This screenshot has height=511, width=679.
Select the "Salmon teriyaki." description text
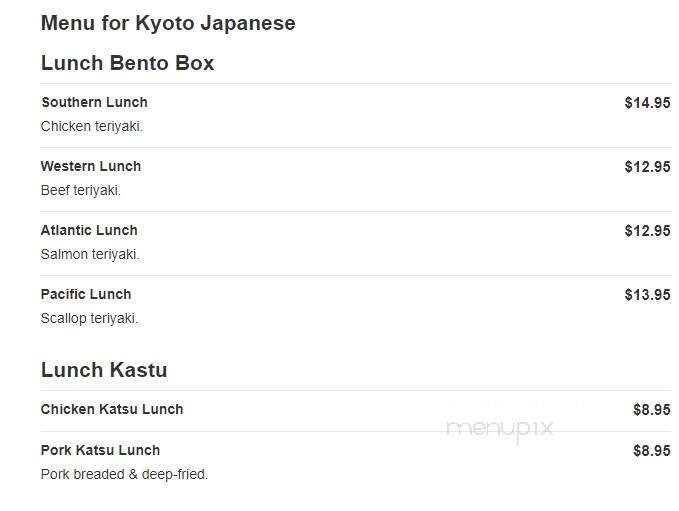tap(90, 254)
